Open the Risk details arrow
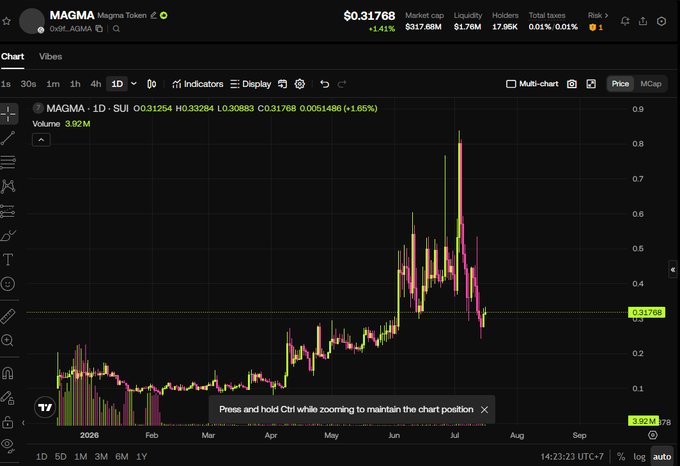680x466 pixels. (606, 15)
